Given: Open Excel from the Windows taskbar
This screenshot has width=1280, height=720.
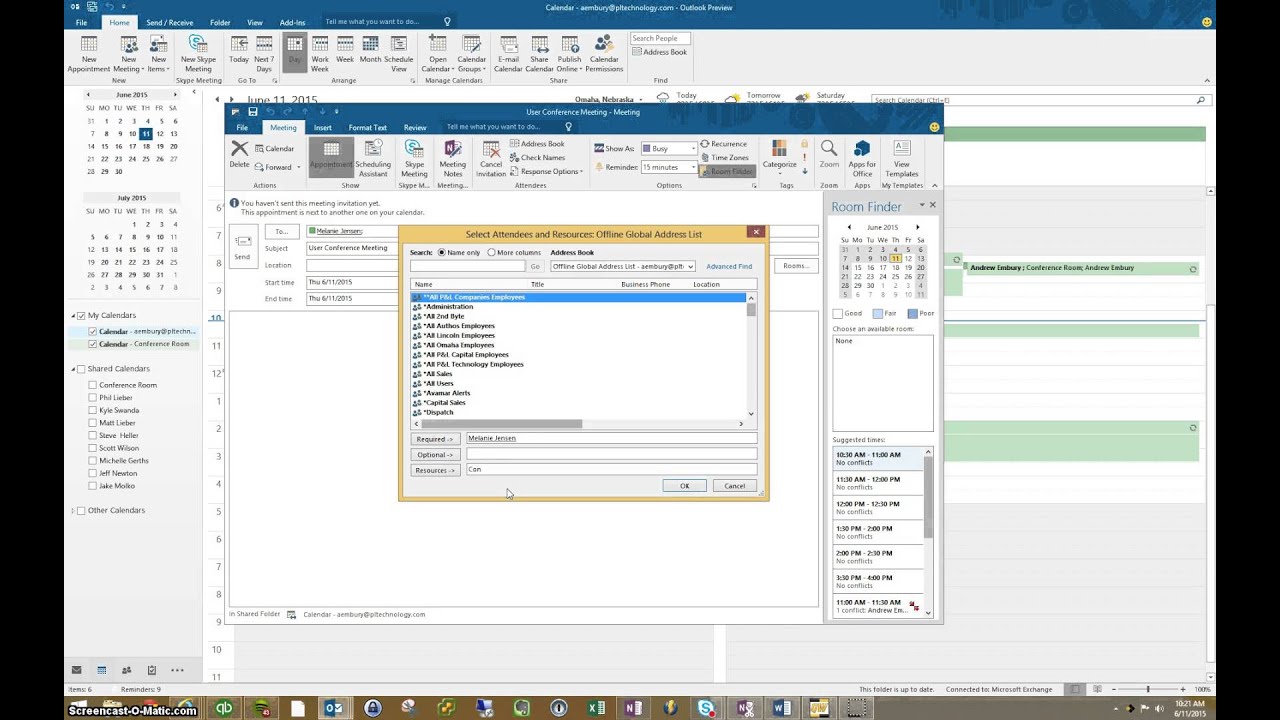Looking at the screenshot, I should (597, 708).
